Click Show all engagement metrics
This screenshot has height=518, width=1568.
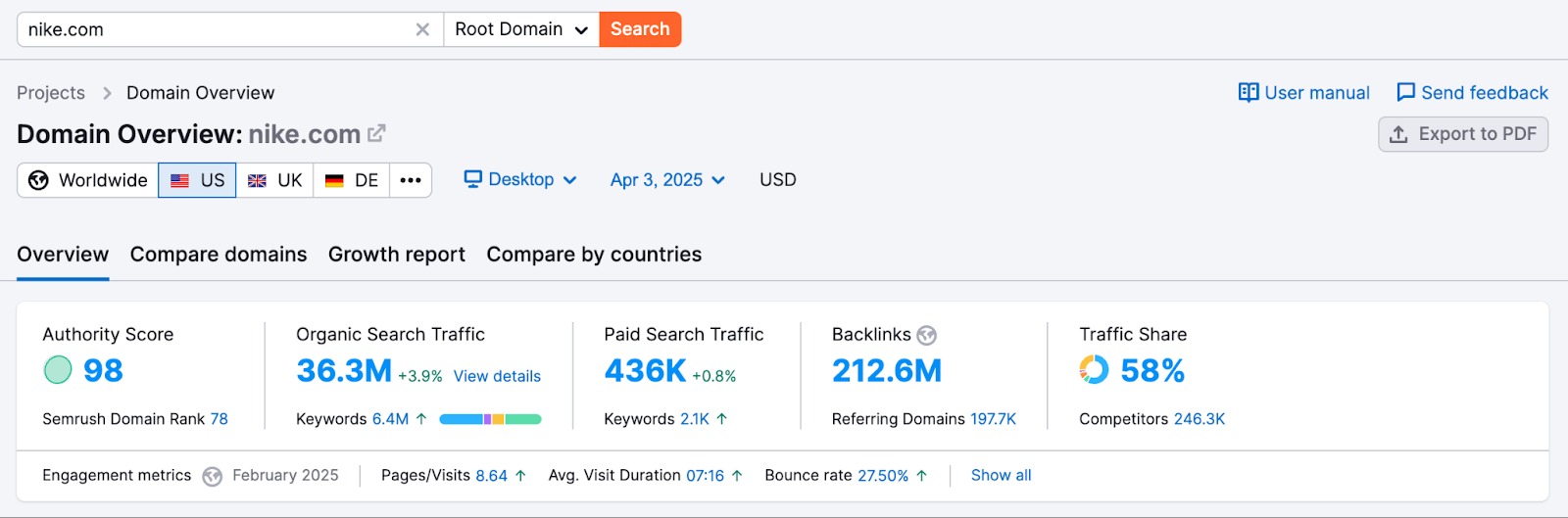coord(1001,475)
